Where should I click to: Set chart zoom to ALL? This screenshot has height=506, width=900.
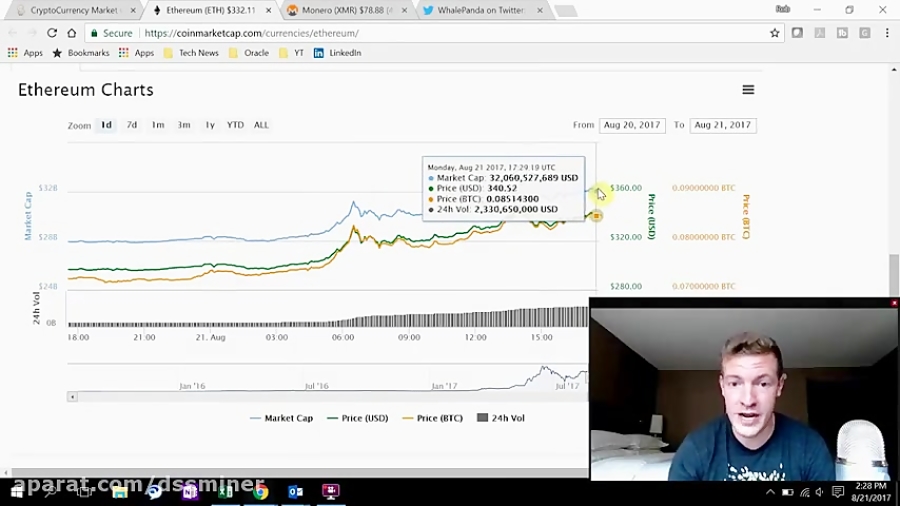tap(261, 125)
